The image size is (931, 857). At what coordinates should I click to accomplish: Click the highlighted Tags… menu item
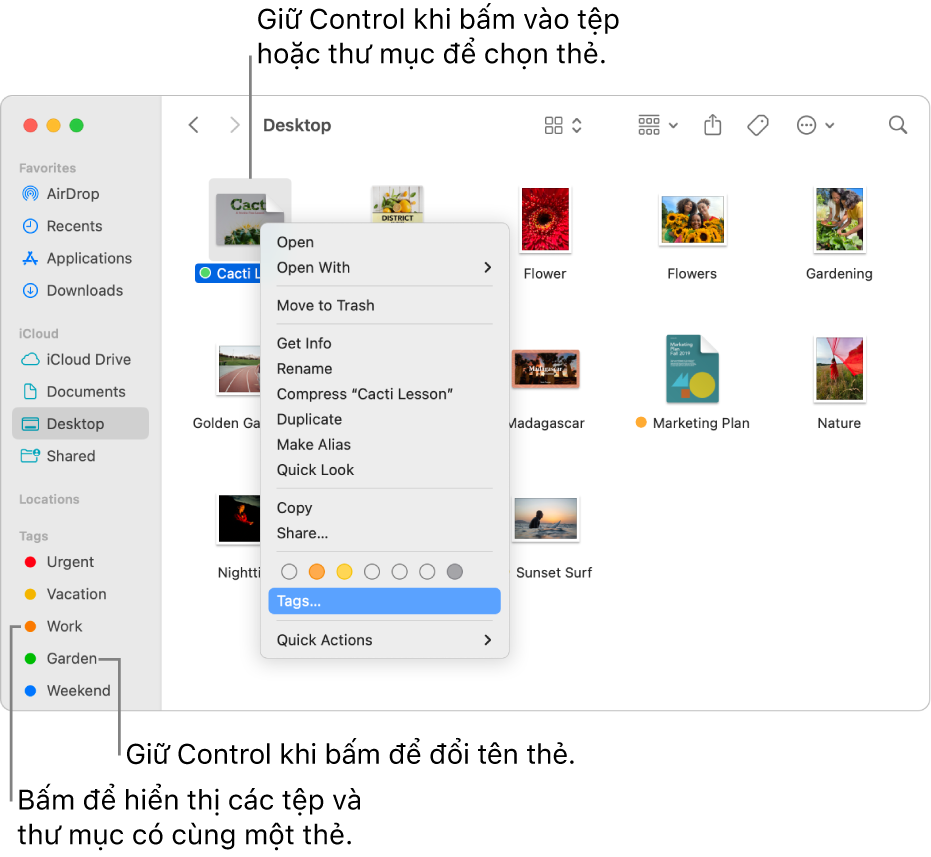tap(384, 601)
